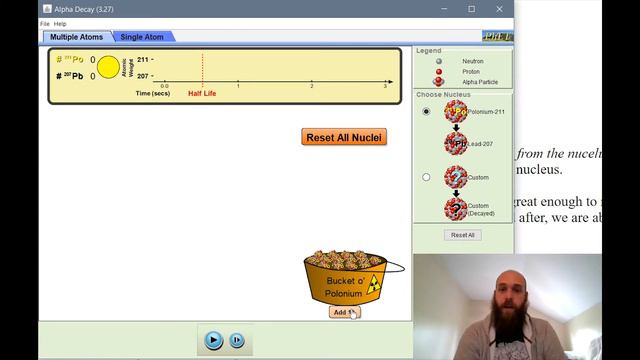Image resolution: width=640 pixels, height=360 pixels.
Task: Switch to the Multiple Atoms tab
Action: tap(76, 37)
